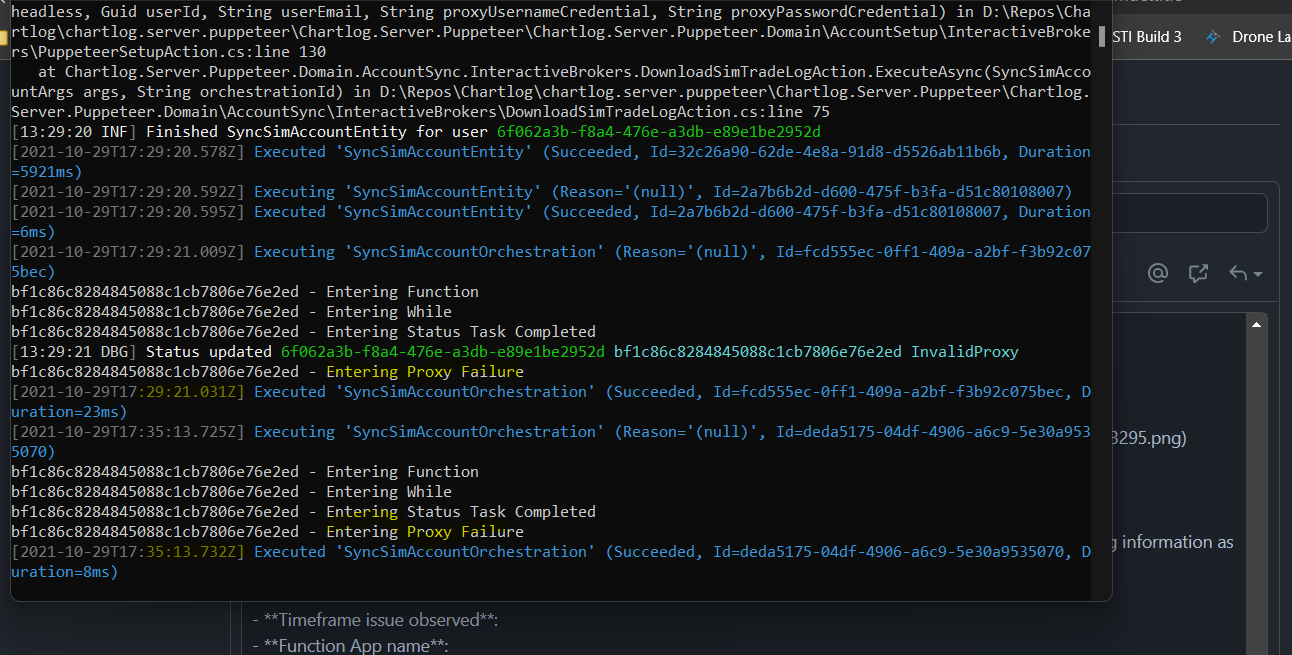Open the Drone bookmark in bookmarks bar
This screenshot has height=655, width=1292.
point(1248,37)
